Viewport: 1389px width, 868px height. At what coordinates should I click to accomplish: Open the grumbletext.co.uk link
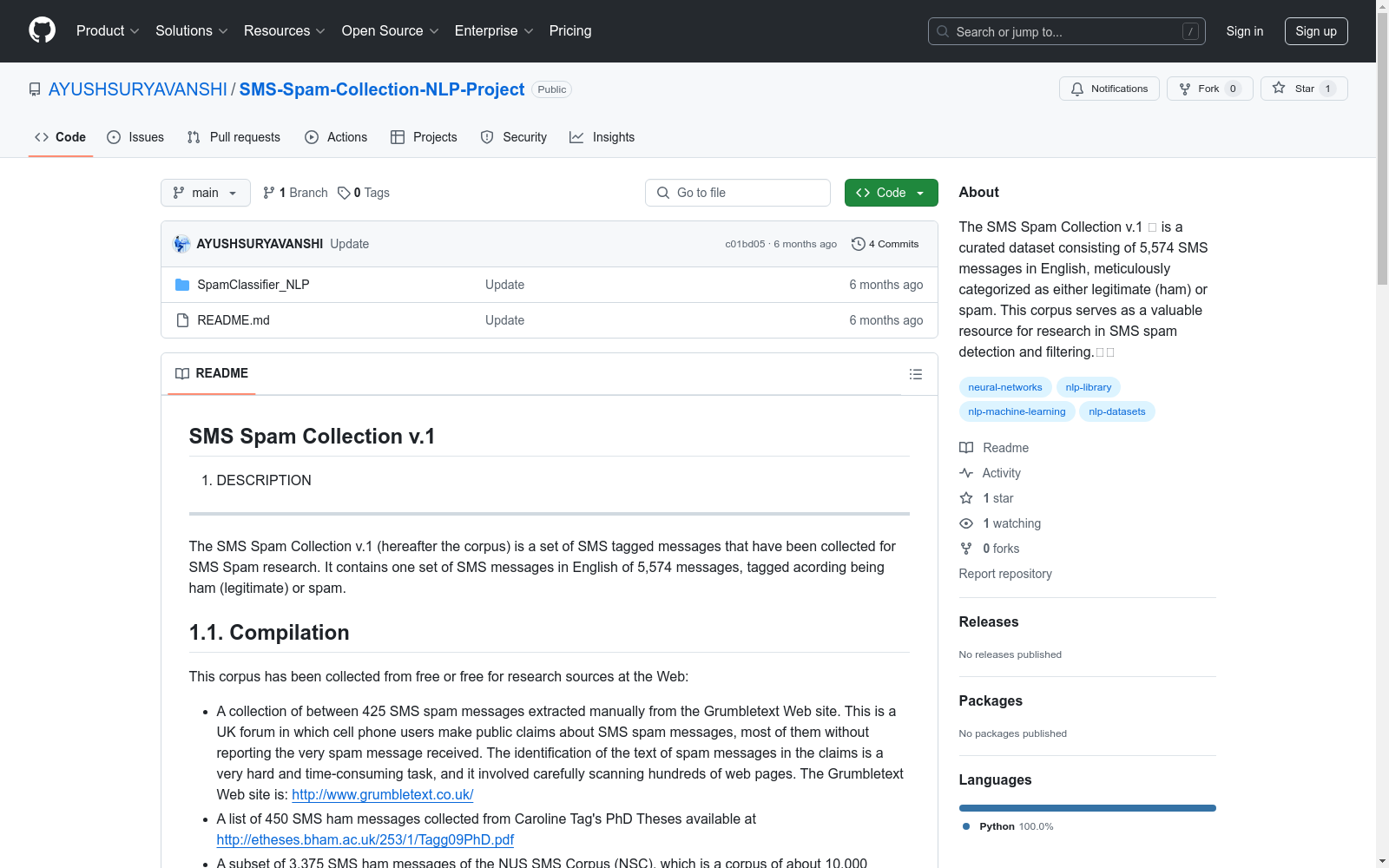click(x=382, y=794)
